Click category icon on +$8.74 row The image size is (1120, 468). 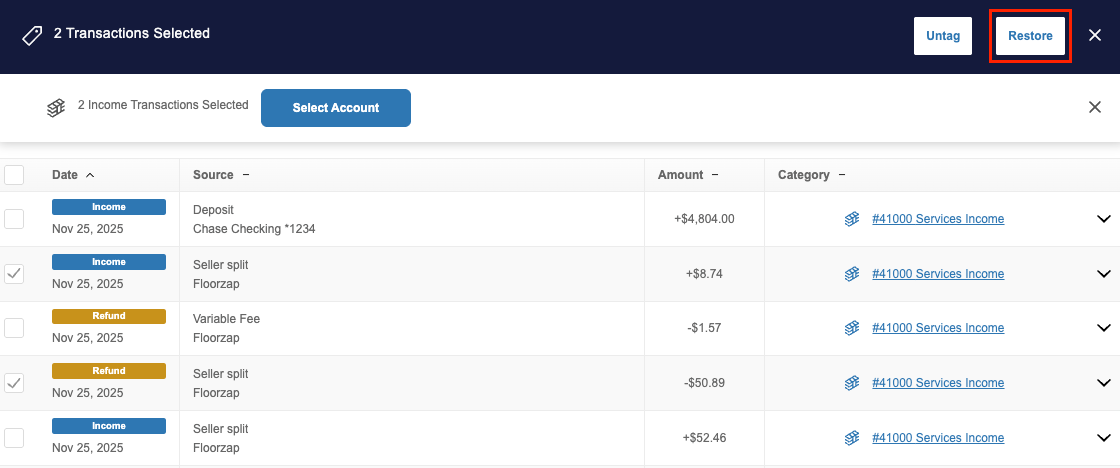852,273
